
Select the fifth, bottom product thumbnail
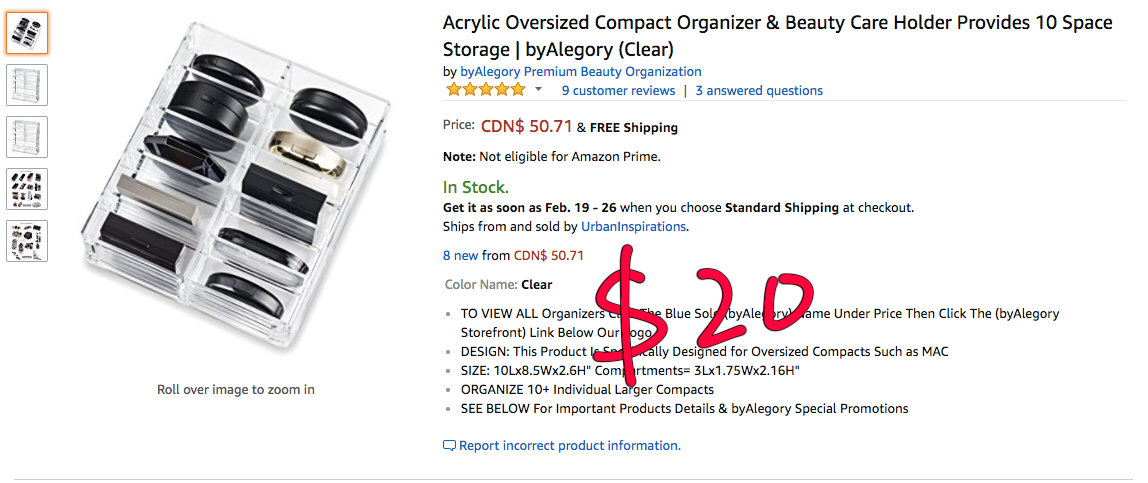point(26,241)
